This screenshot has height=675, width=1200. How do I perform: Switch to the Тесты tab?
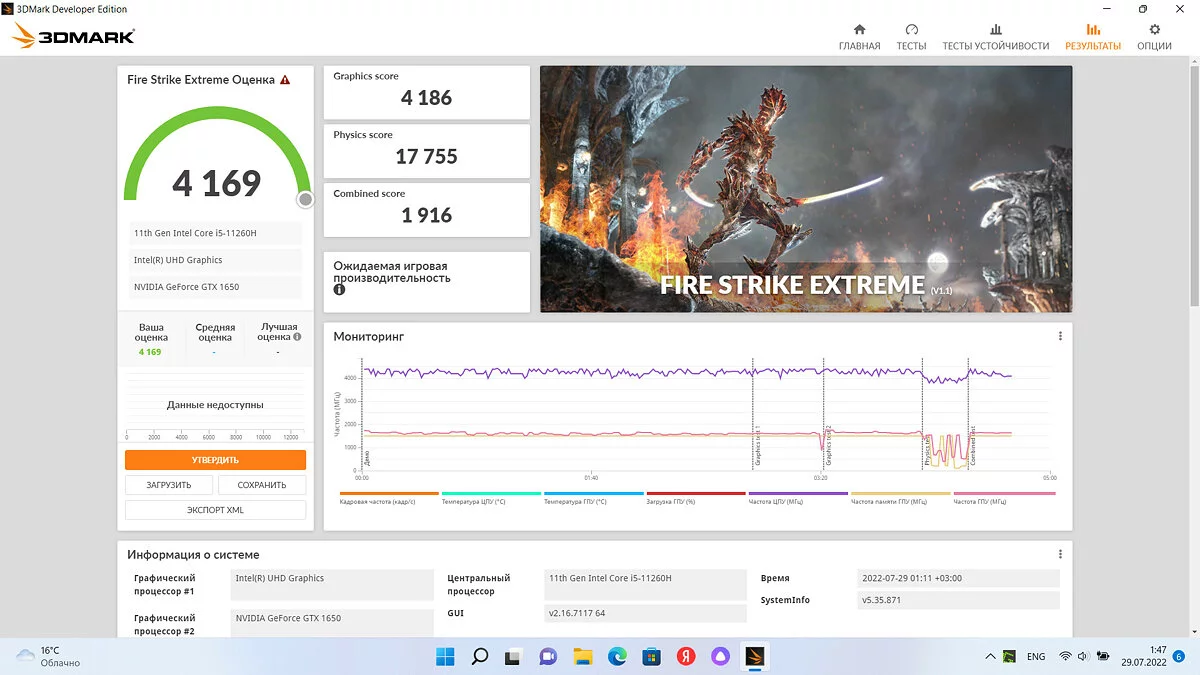click(911, 37)
